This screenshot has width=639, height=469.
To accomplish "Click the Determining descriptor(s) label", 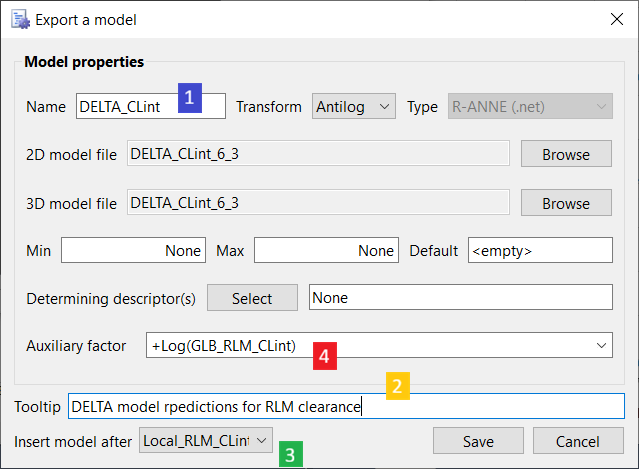I will click(x=111, y=299).
